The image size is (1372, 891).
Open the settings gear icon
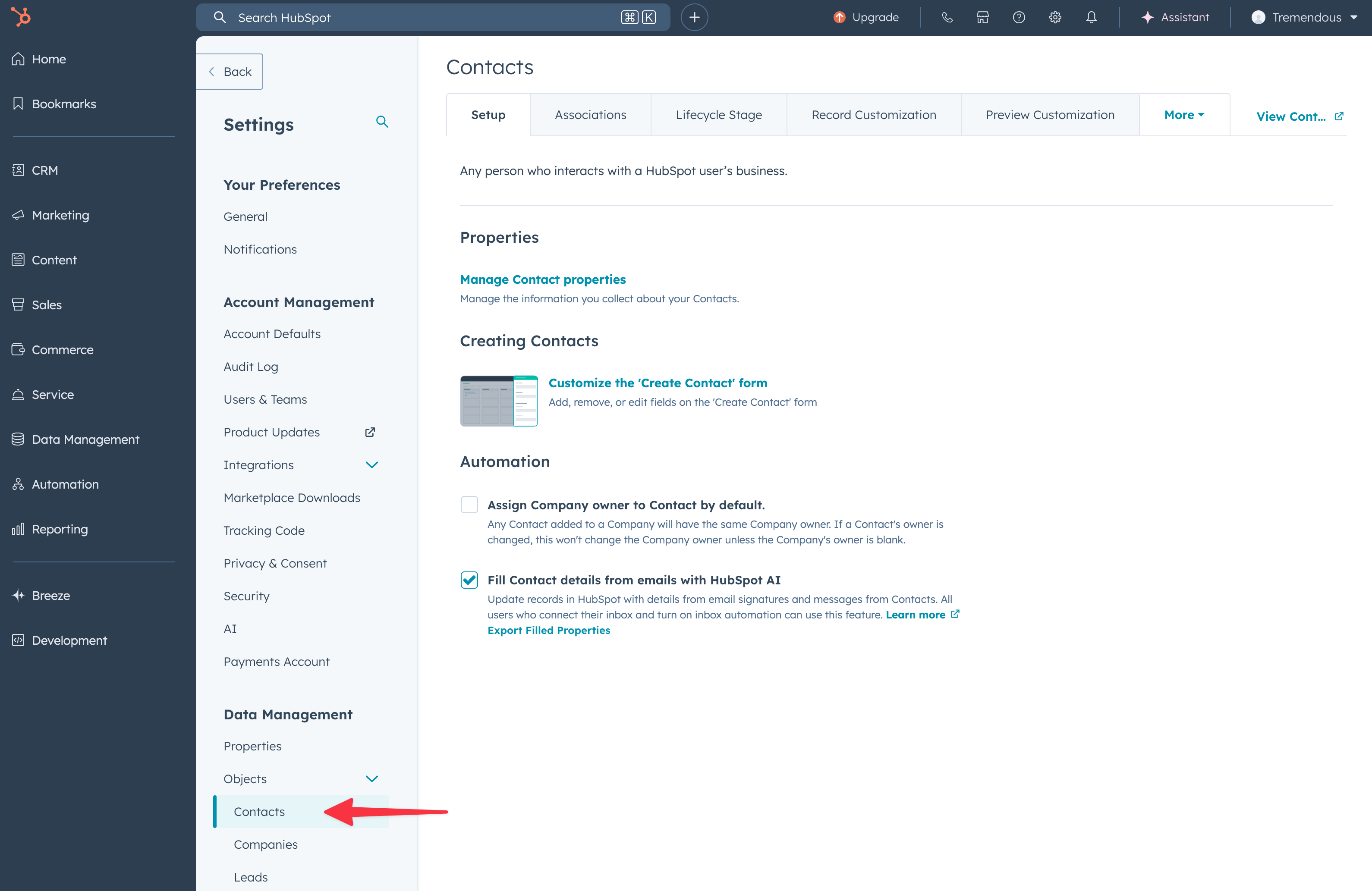[1055, 17]
